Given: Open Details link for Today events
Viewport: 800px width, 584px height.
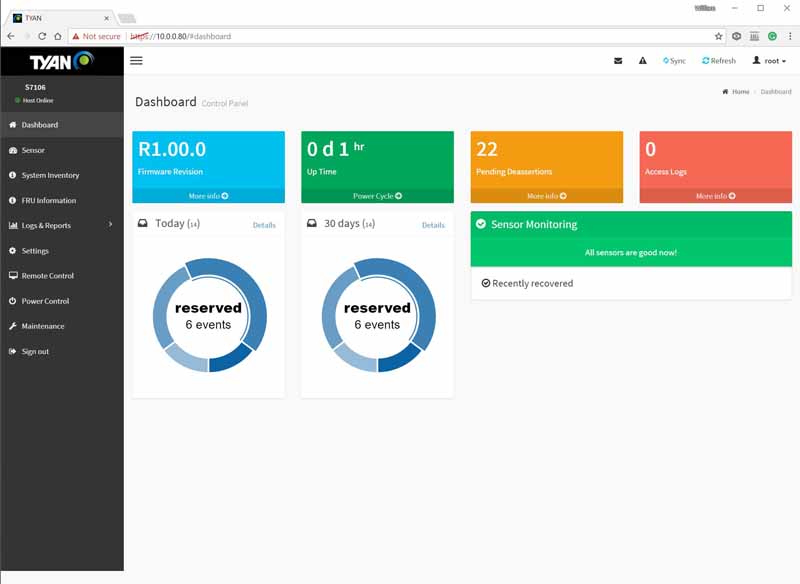Looking at the screenshot, I should [264, 225].
